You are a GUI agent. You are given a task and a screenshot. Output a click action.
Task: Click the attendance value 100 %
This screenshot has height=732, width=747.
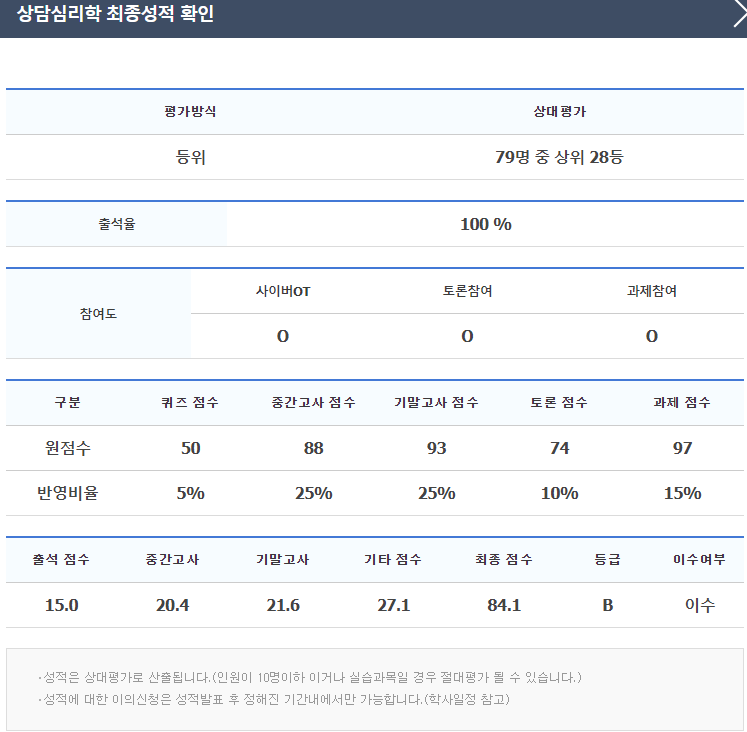(485, 224)
